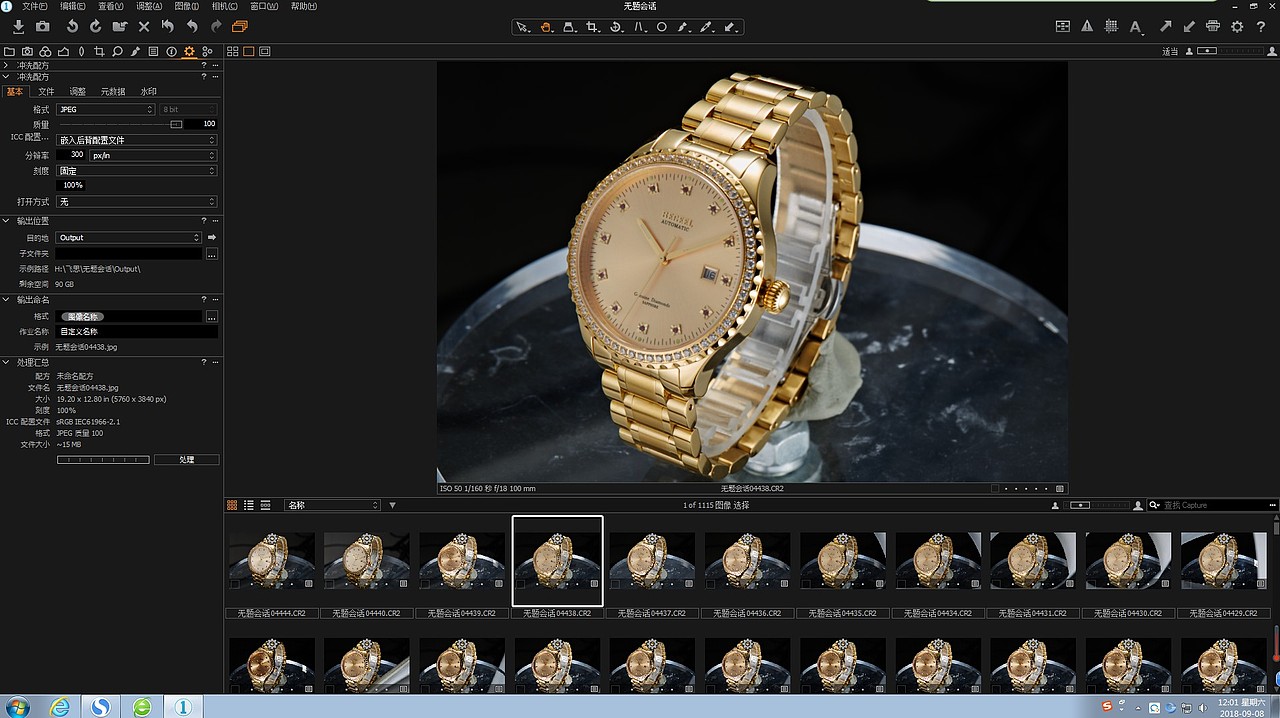Select the crop tool in cursor toolbar
1280x718 pixels.
click(592, 27)
